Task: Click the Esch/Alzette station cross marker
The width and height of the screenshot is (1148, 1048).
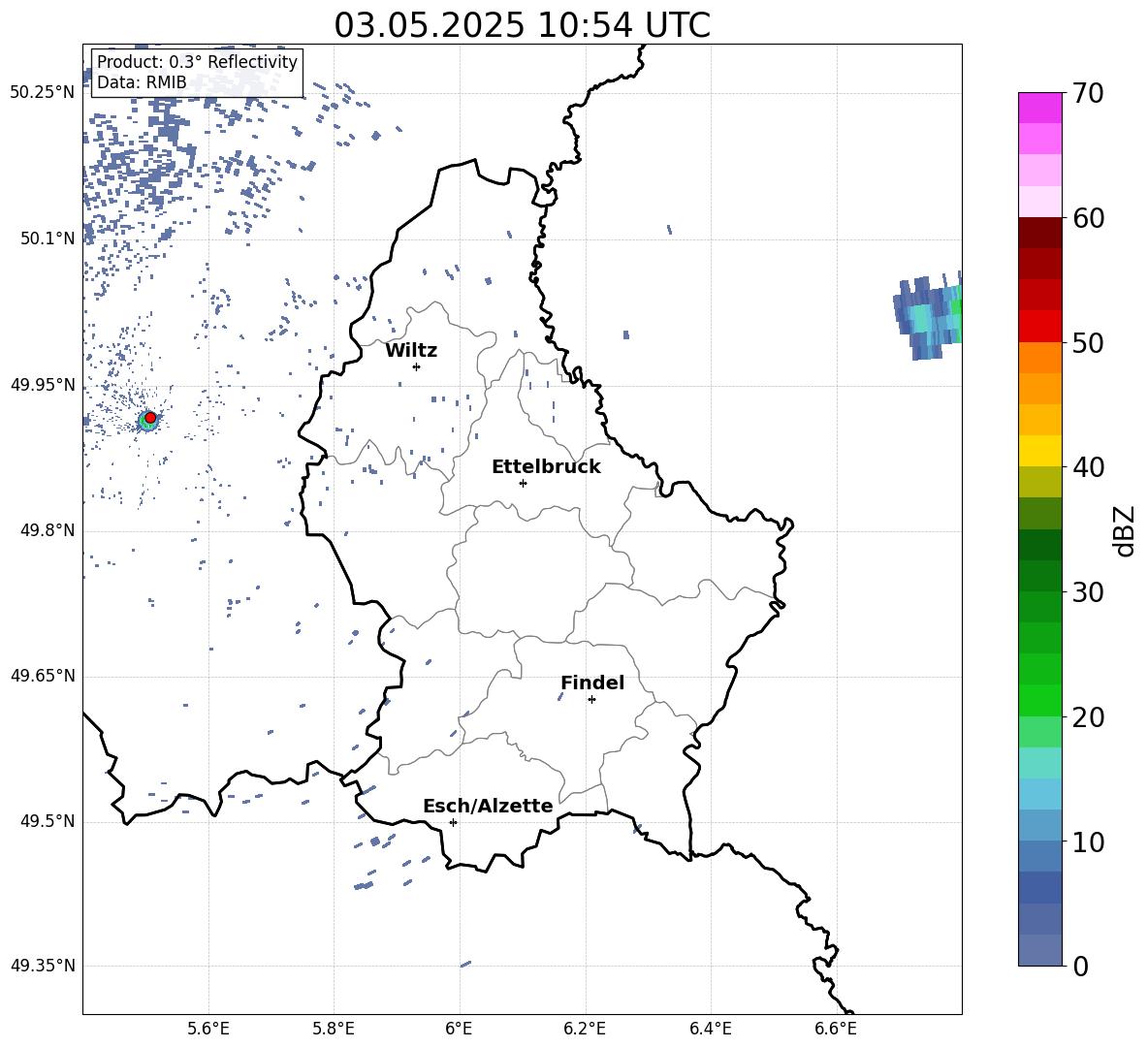Action: tap(453, 822)
